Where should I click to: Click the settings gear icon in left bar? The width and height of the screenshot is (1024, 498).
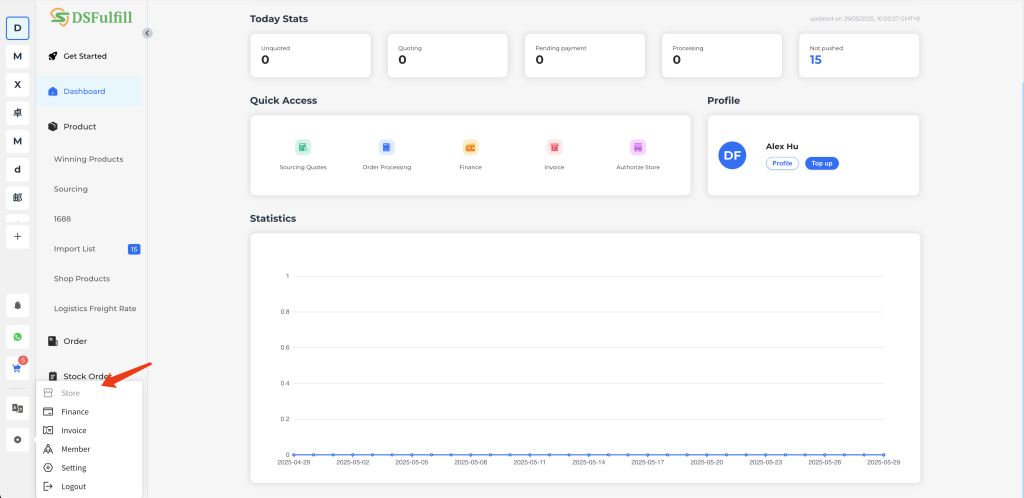pyautogui.click(x=17, y=439)
